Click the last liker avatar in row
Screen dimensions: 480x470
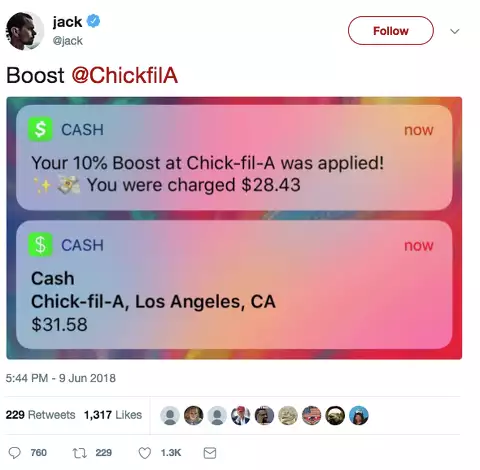click(x=359, y=416)
